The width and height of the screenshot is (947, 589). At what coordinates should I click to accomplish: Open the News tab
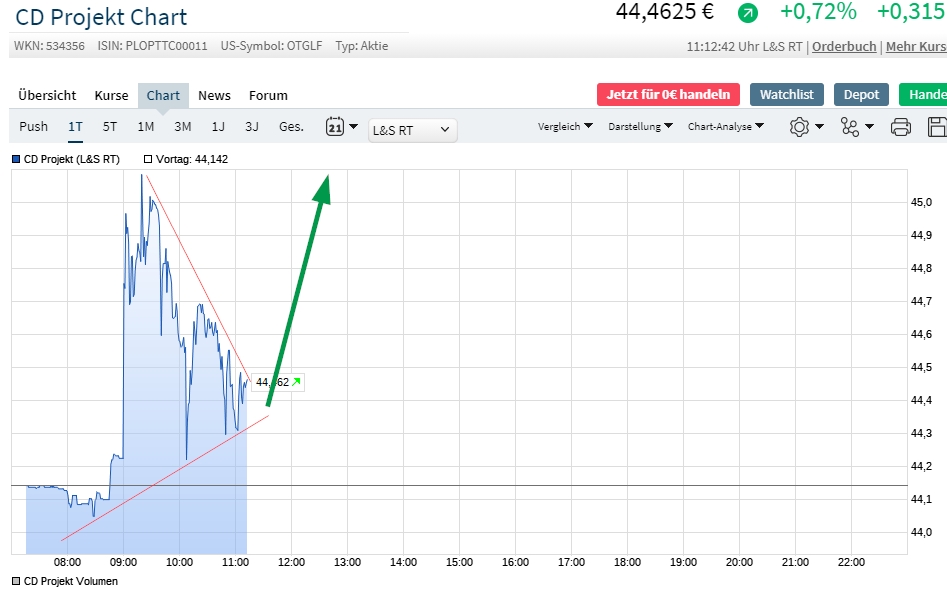(214, 95)
